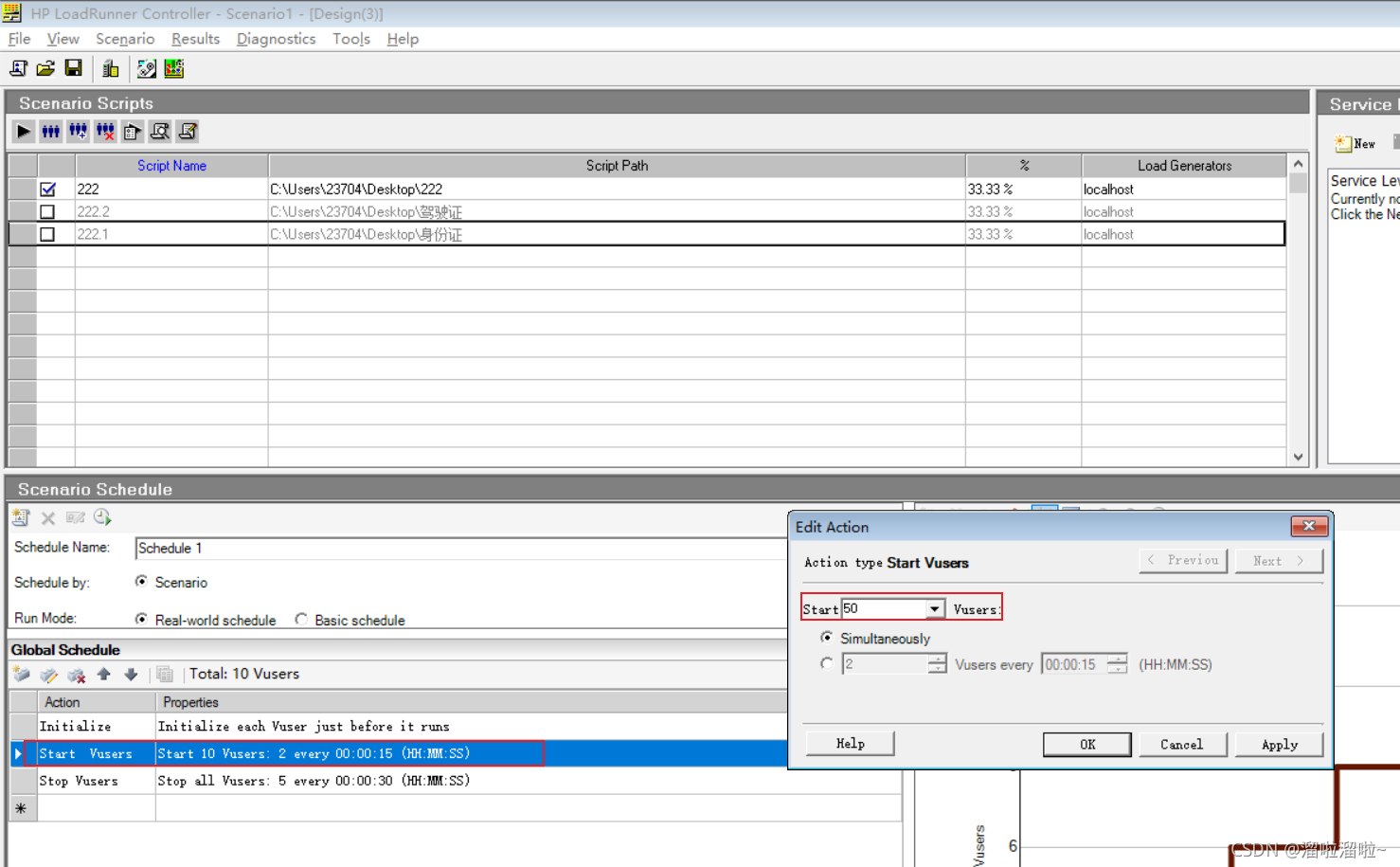The width and height of the screenshot is (1400, 867).
Task: Click the Delete Schedule X icon
Action: click(x=48, y=517)
